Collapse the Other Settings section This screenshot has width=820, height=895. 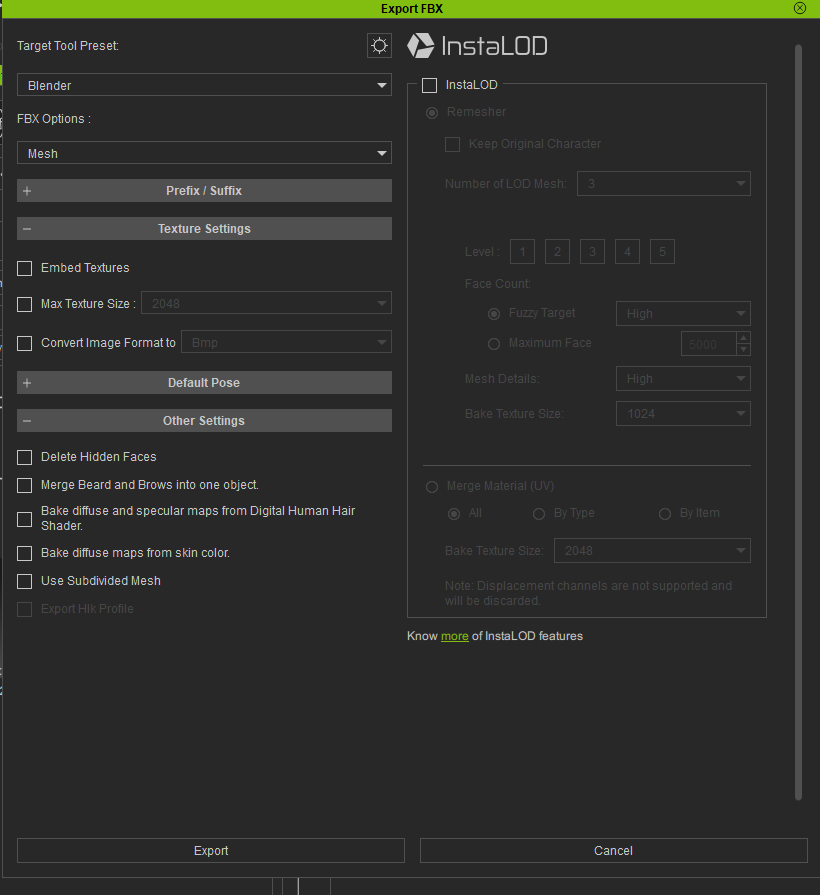pos(204,421)
